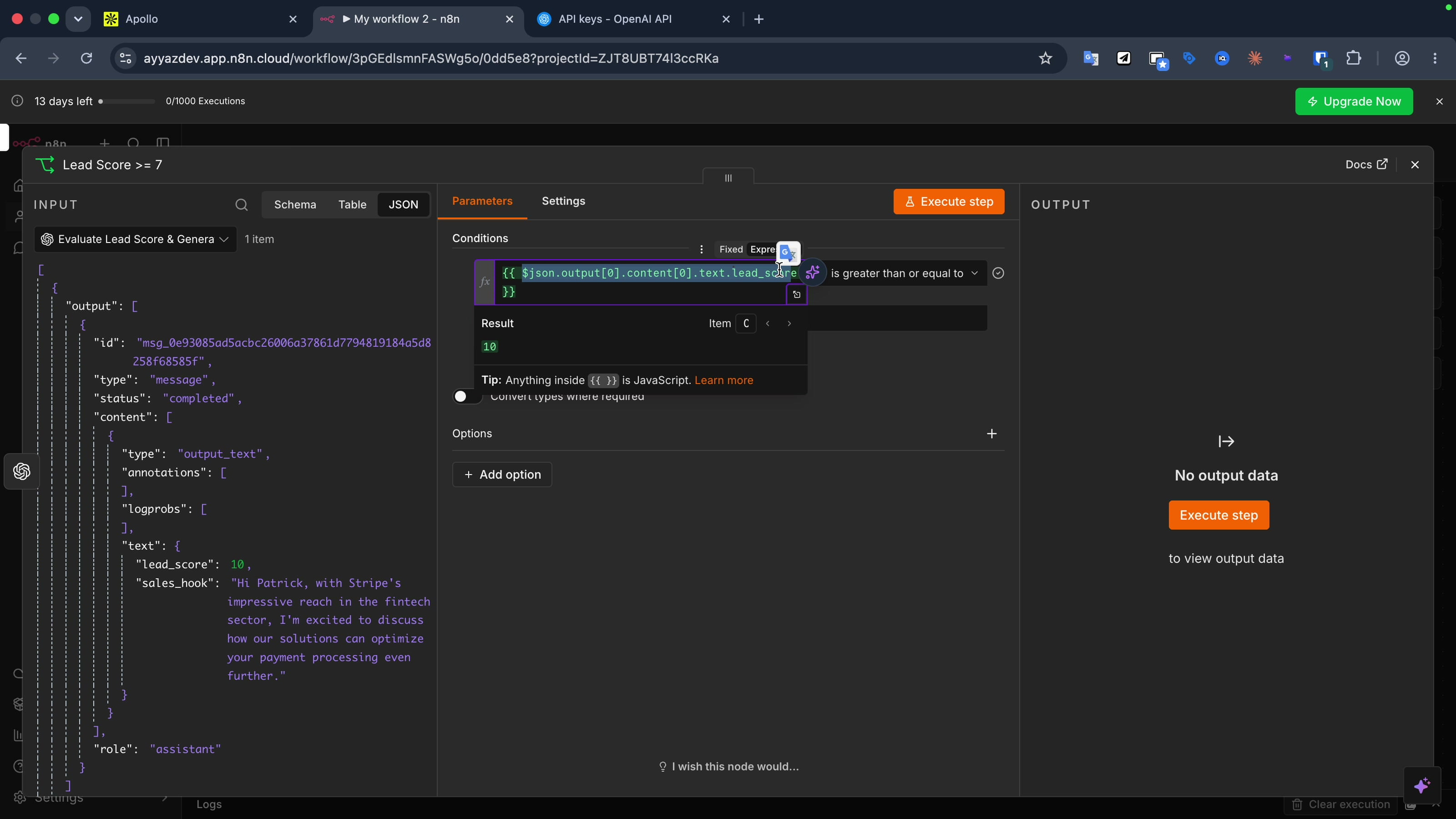Click the Add option button

click(502, 475)
